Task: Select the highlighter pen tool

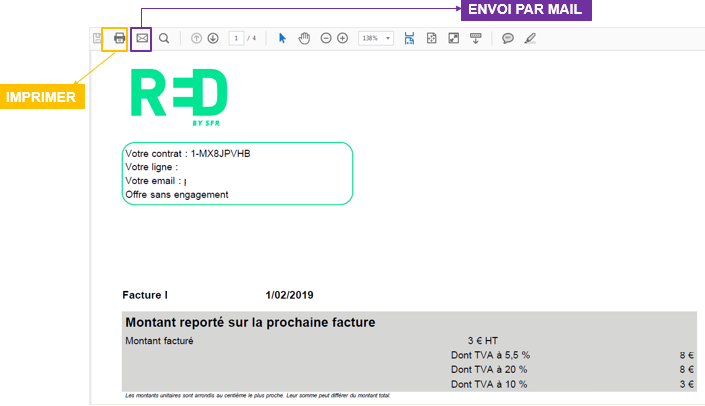Action: pos(530,39)
